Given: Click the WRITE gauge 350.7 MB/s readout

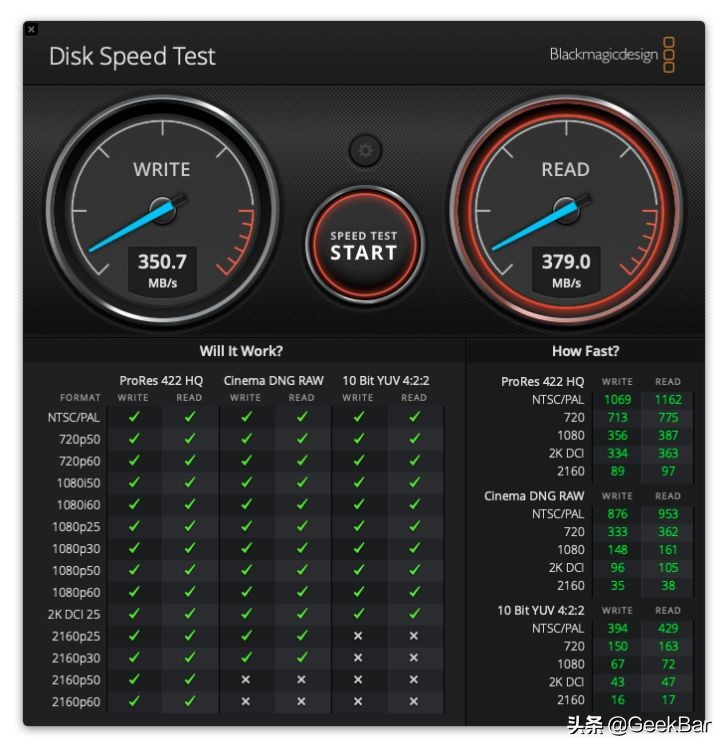Looking at the screenshot, I should (x=163, y=271).
